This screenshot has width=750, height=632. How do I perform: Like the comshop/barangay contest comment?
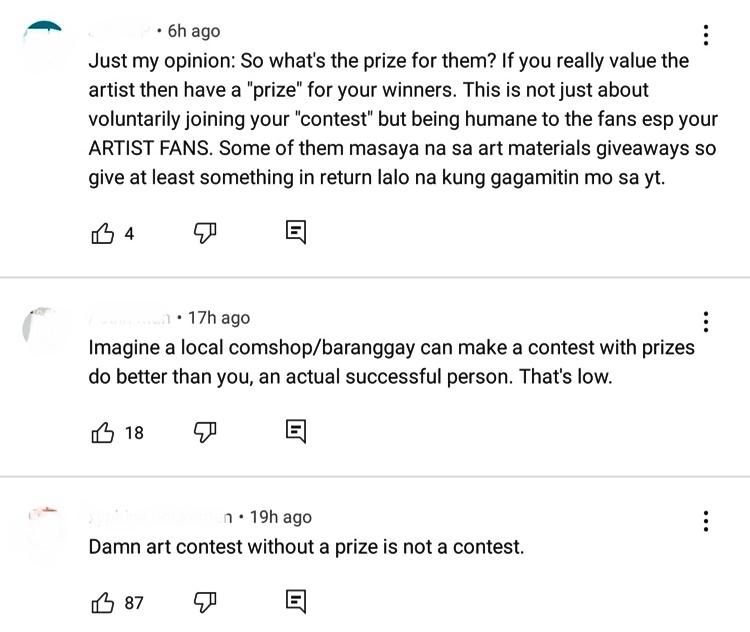coord(102,432)
